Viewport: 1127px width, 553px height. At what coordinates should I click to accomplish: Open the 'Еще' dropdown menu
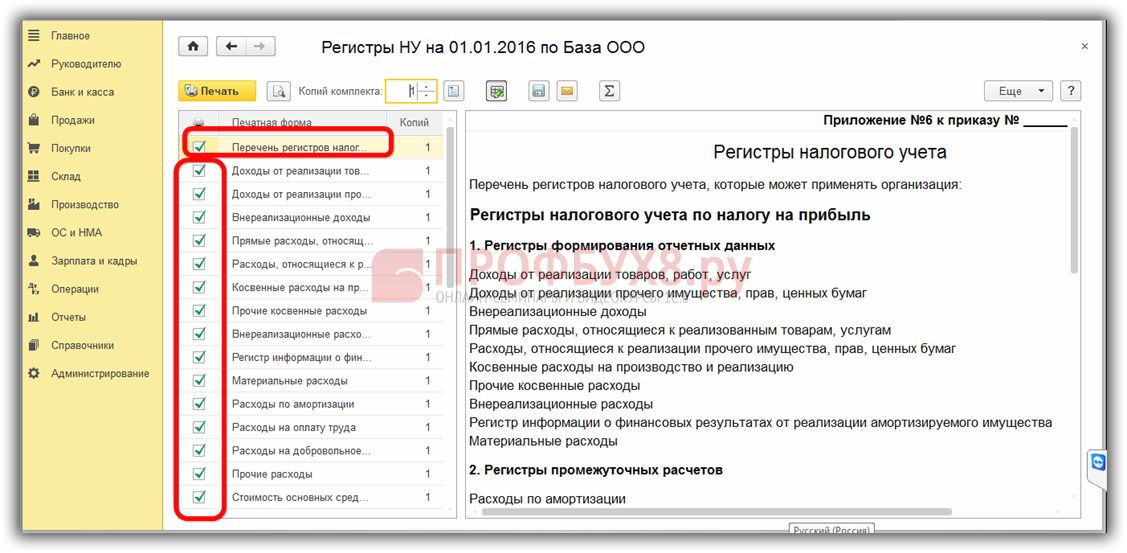click(1017, 91)
